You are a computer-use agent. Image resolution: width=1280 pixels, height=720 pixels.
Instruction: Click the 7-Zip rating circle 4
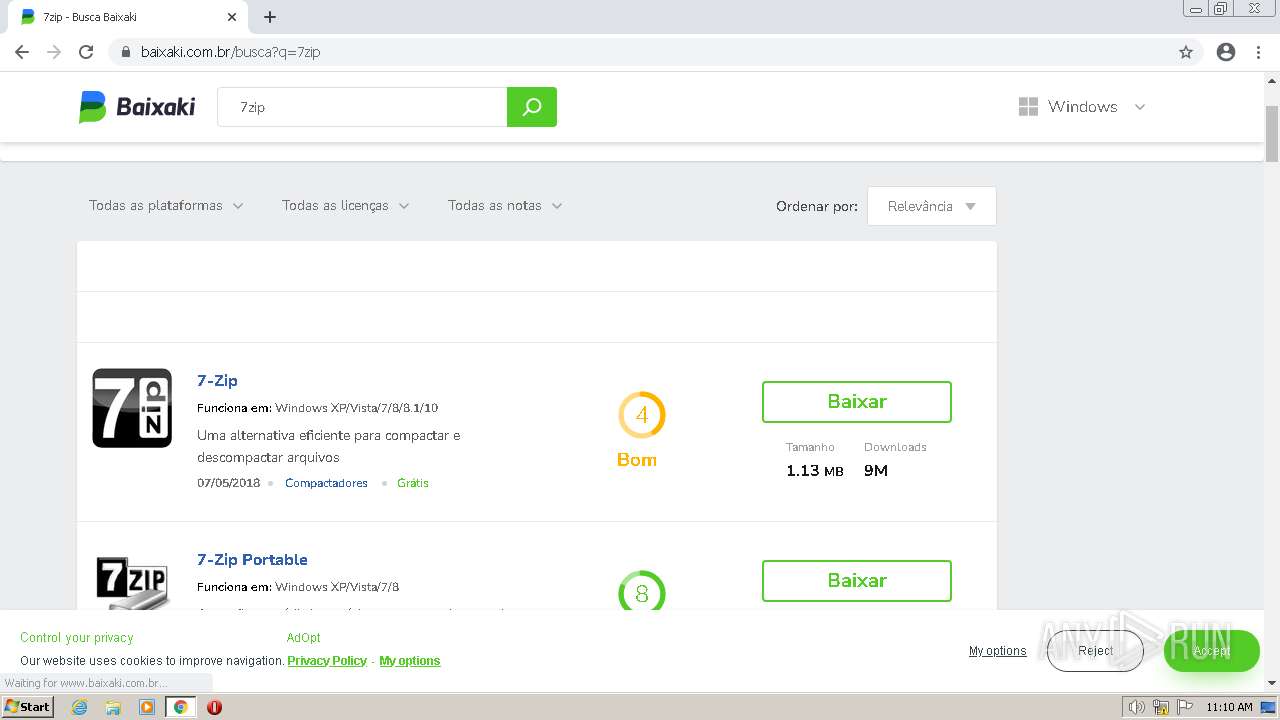pos(641,415)
